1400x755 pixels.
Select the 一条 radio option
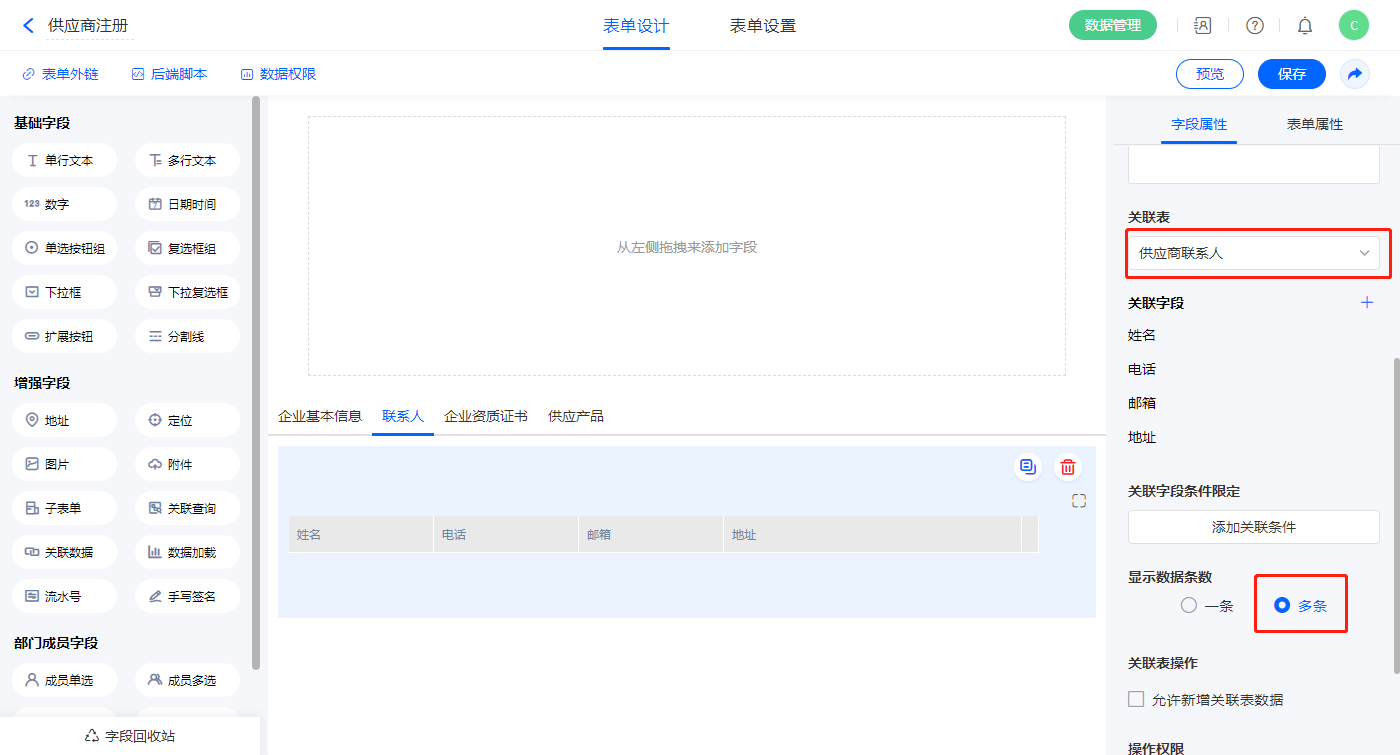pyautogui.click(x=1189, y=605)
